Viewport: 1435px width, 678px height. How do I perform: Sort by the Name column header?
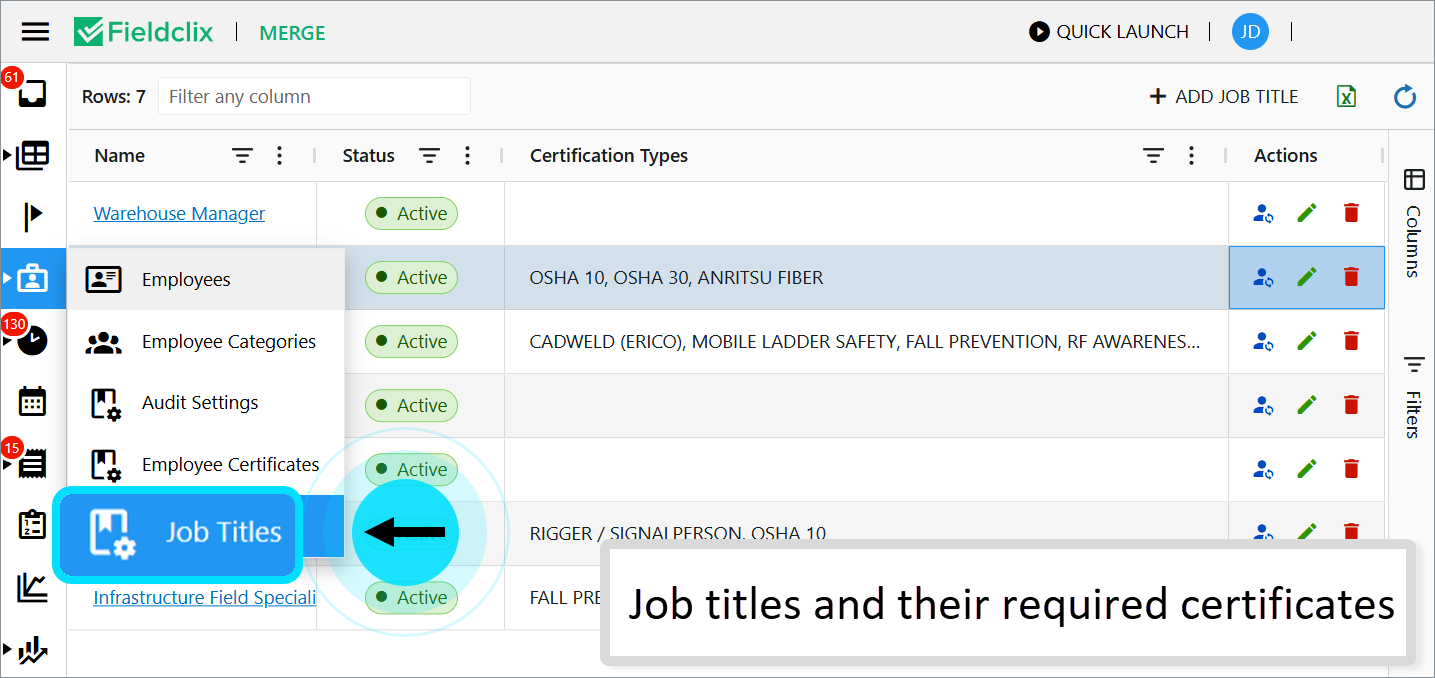(119, 156)
